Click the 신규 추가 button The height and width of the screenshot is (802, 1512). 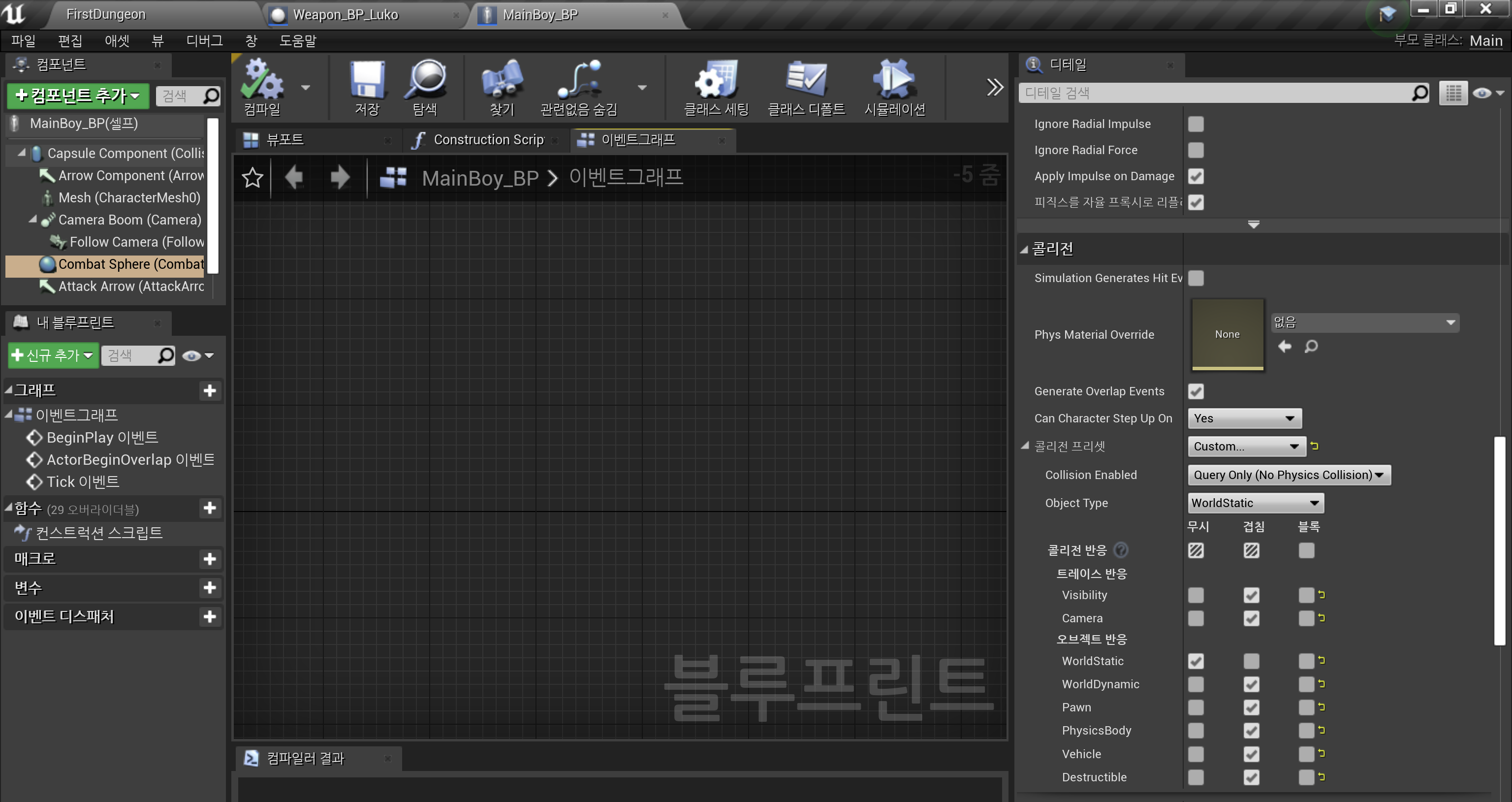tap(52, 355)
